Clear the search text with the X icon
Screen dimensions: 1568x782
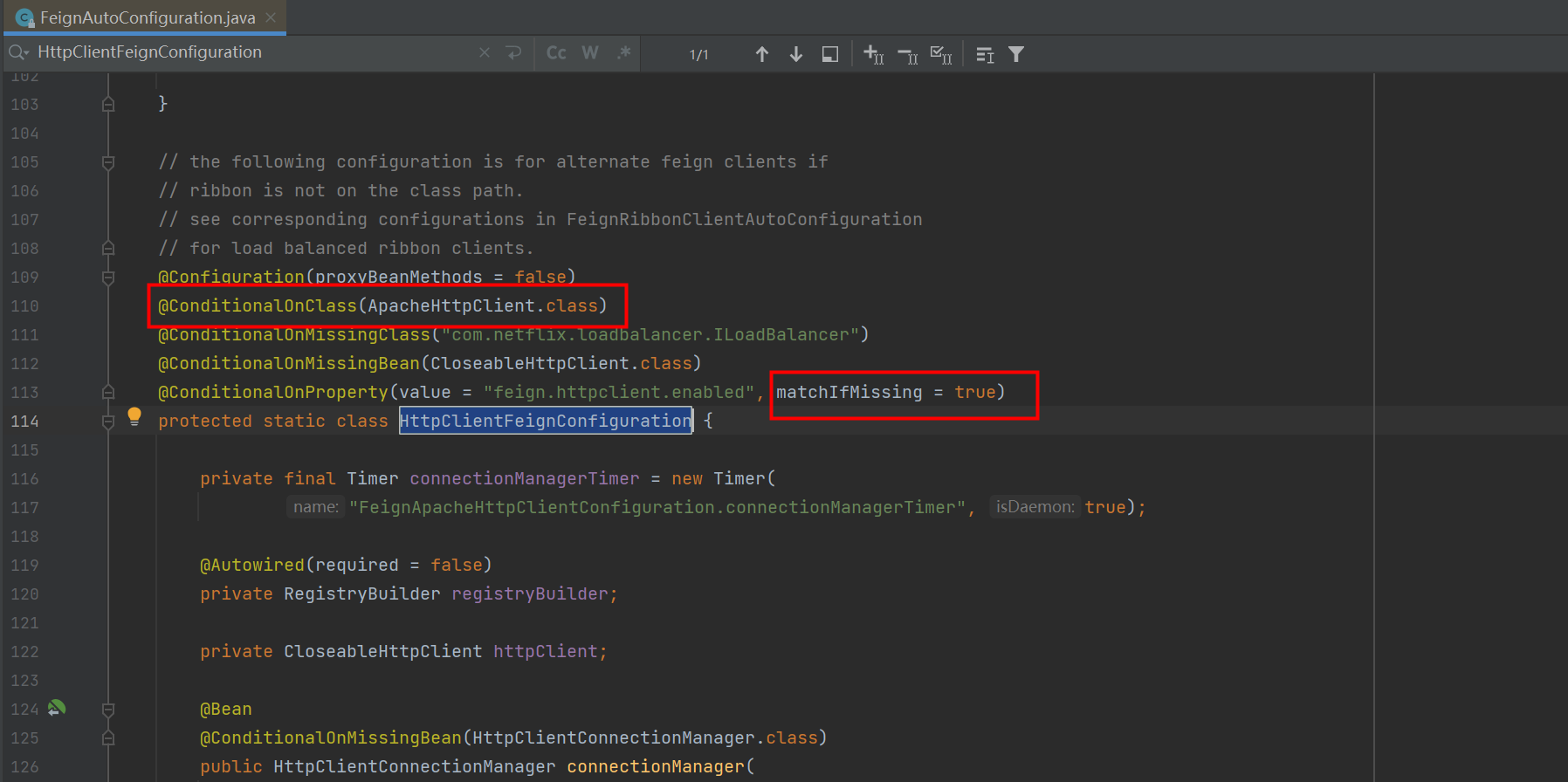pyautogui.click(x=485, y=53)
